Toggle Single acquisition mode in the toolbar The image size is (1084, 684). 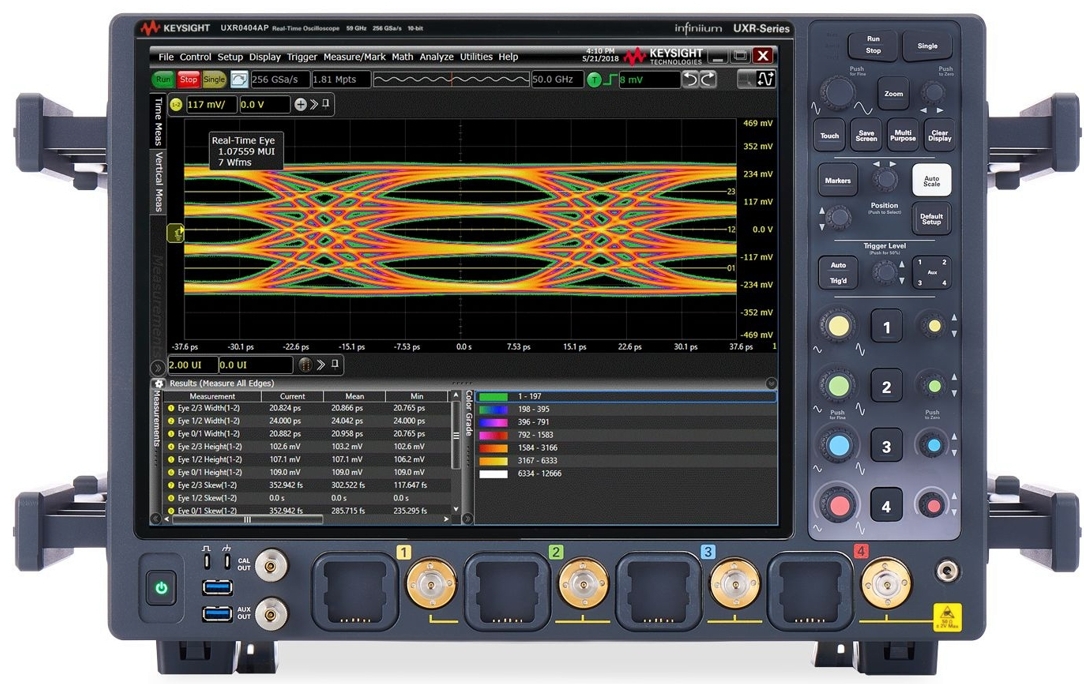213,79
